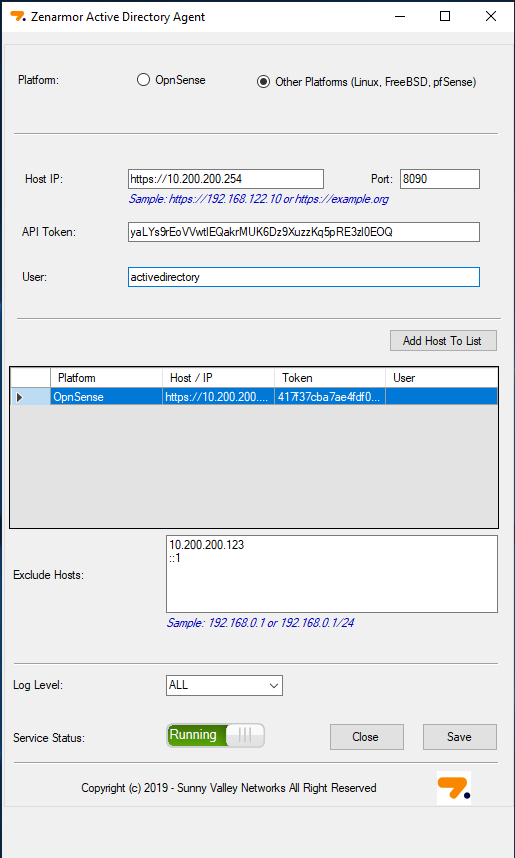Click the Host / IP column header
This screenshot has width=515, height=858.
(x=218, y=378)
